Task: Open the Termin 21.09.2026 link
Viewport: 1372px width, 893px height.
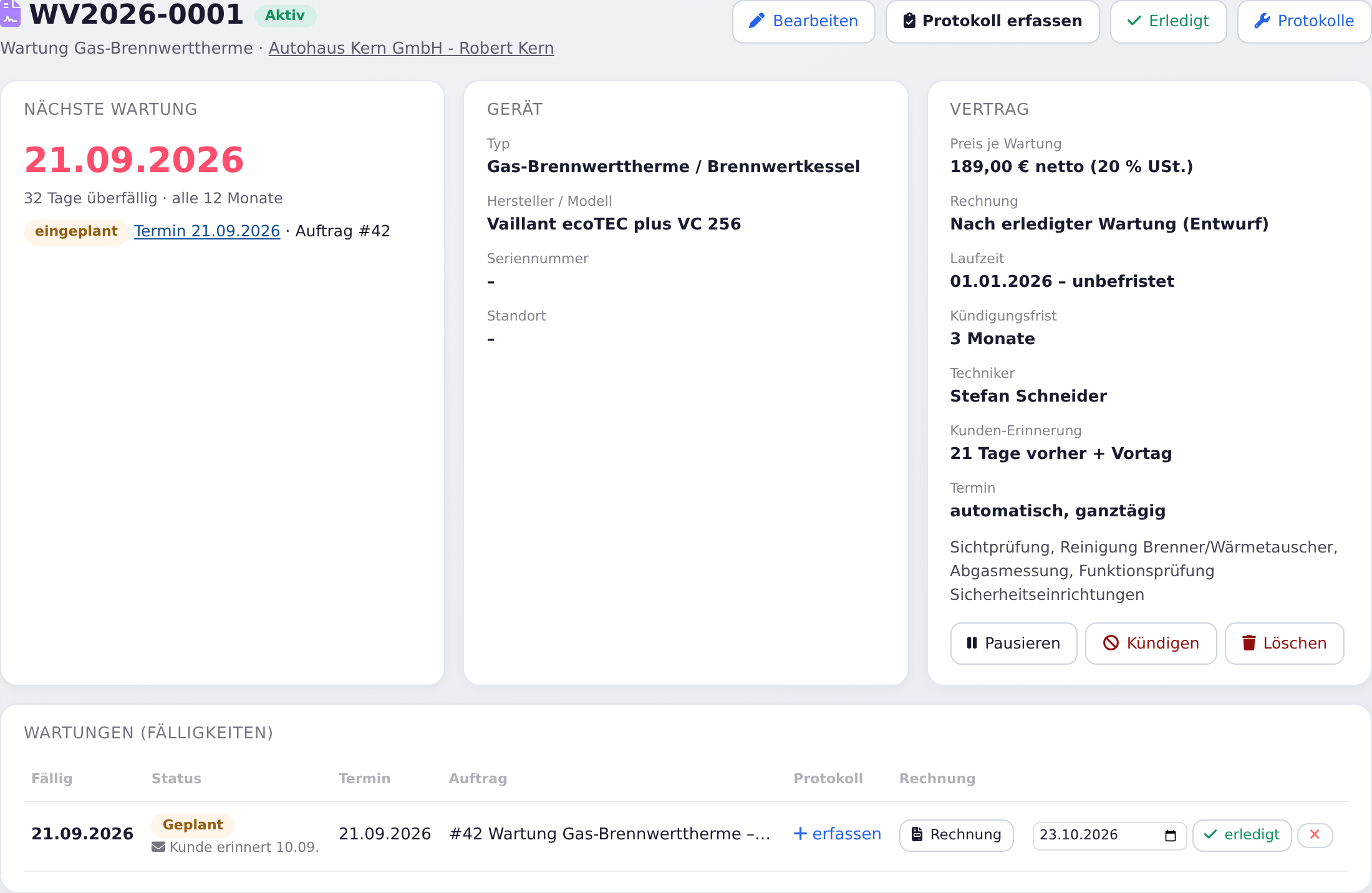Action: tap(207, 231)
